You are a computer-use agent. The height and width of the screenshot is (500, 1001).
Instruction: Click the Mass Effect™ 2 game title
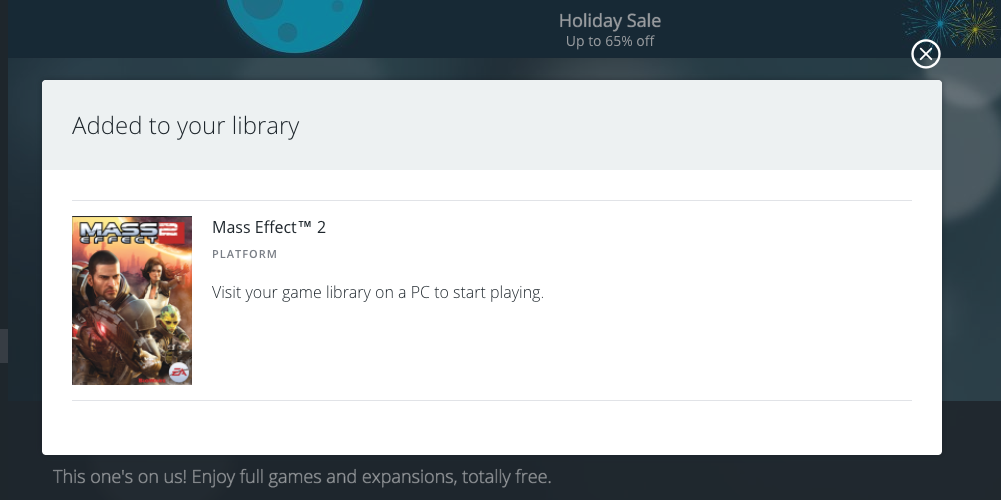pos(268,227)
